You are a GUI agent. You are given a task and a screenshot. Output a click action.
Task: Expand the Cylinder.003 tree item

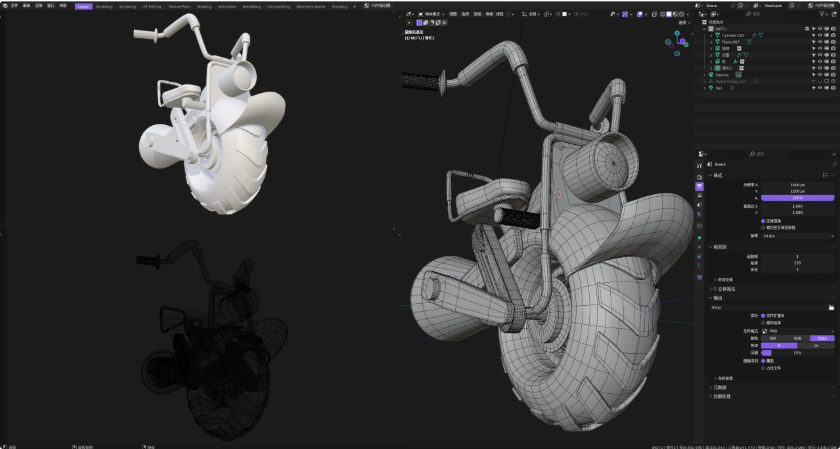[712, 35]
